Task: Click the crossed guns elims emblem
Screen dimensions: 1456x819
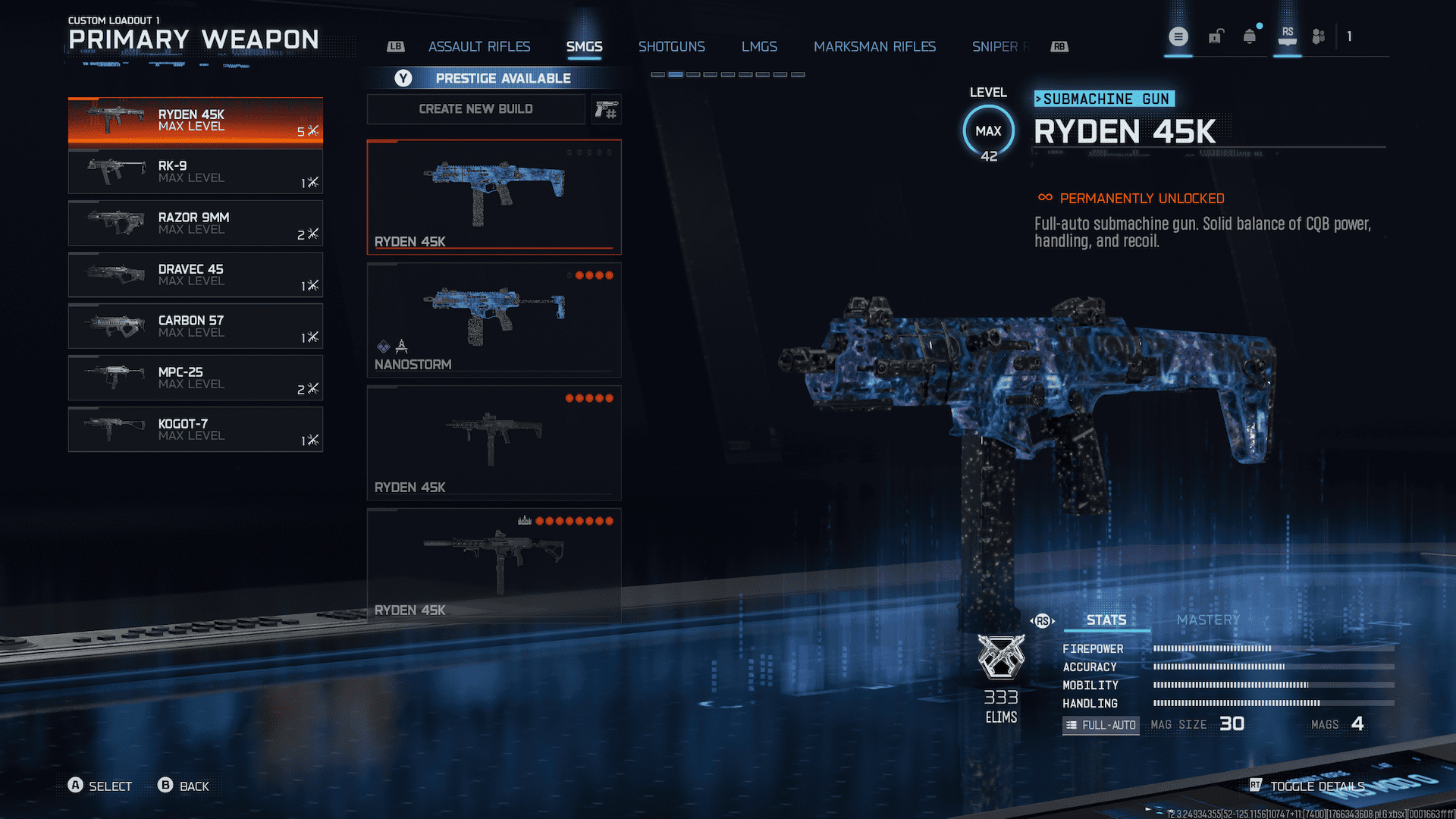Action: 1001,657
